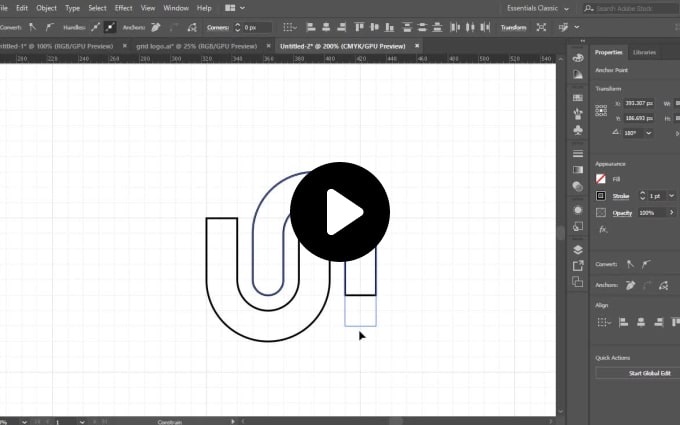This screenshot has height=425, width=680.
Task: Switch to the grid logo.ai document tab
Action: 196,46
